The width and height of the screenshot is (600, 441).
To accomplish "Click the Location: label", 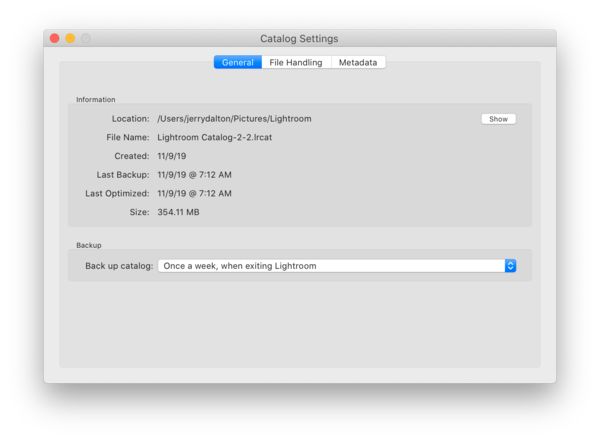I will click(130, 119).
